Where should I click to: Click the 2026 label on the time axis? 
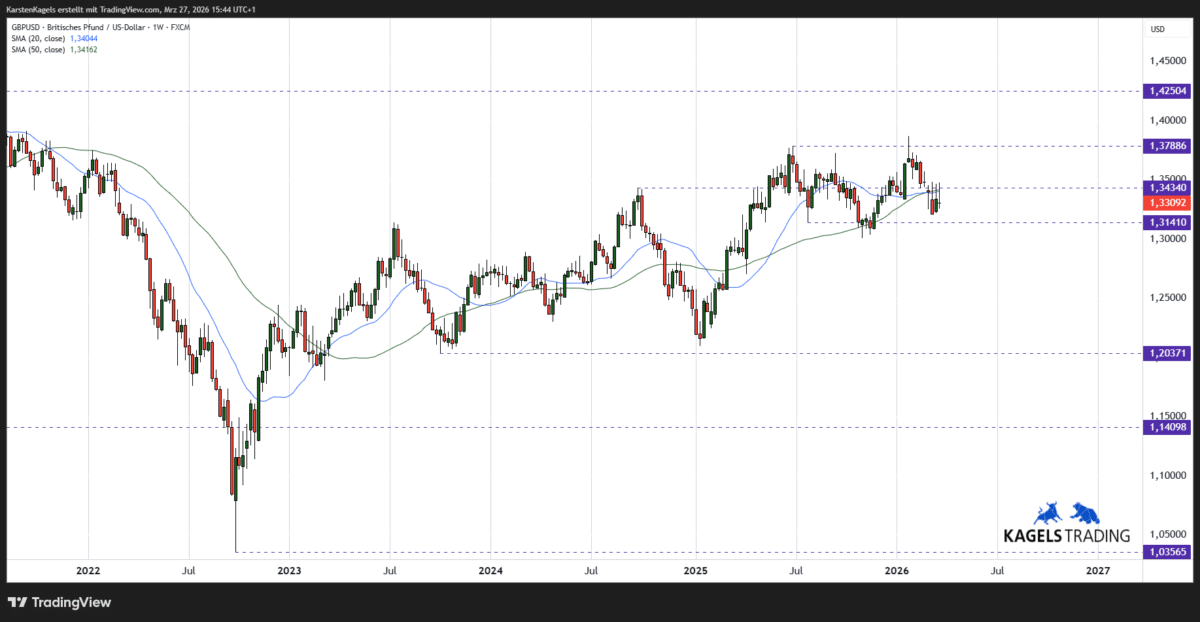click(895, 571)
